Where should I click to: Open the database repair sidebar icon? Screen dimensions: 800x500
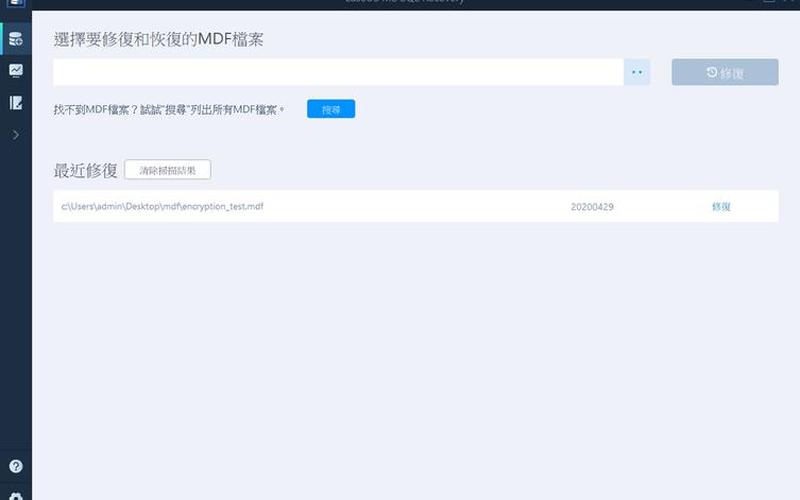tap(16, 39)
